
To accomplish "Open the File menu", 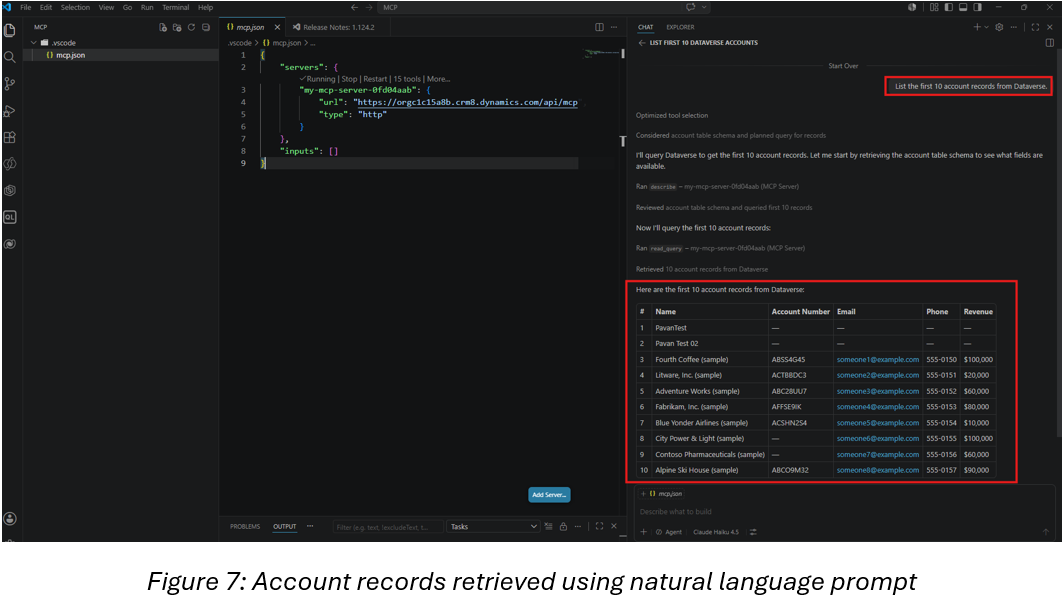I will [x=26, y=7].
